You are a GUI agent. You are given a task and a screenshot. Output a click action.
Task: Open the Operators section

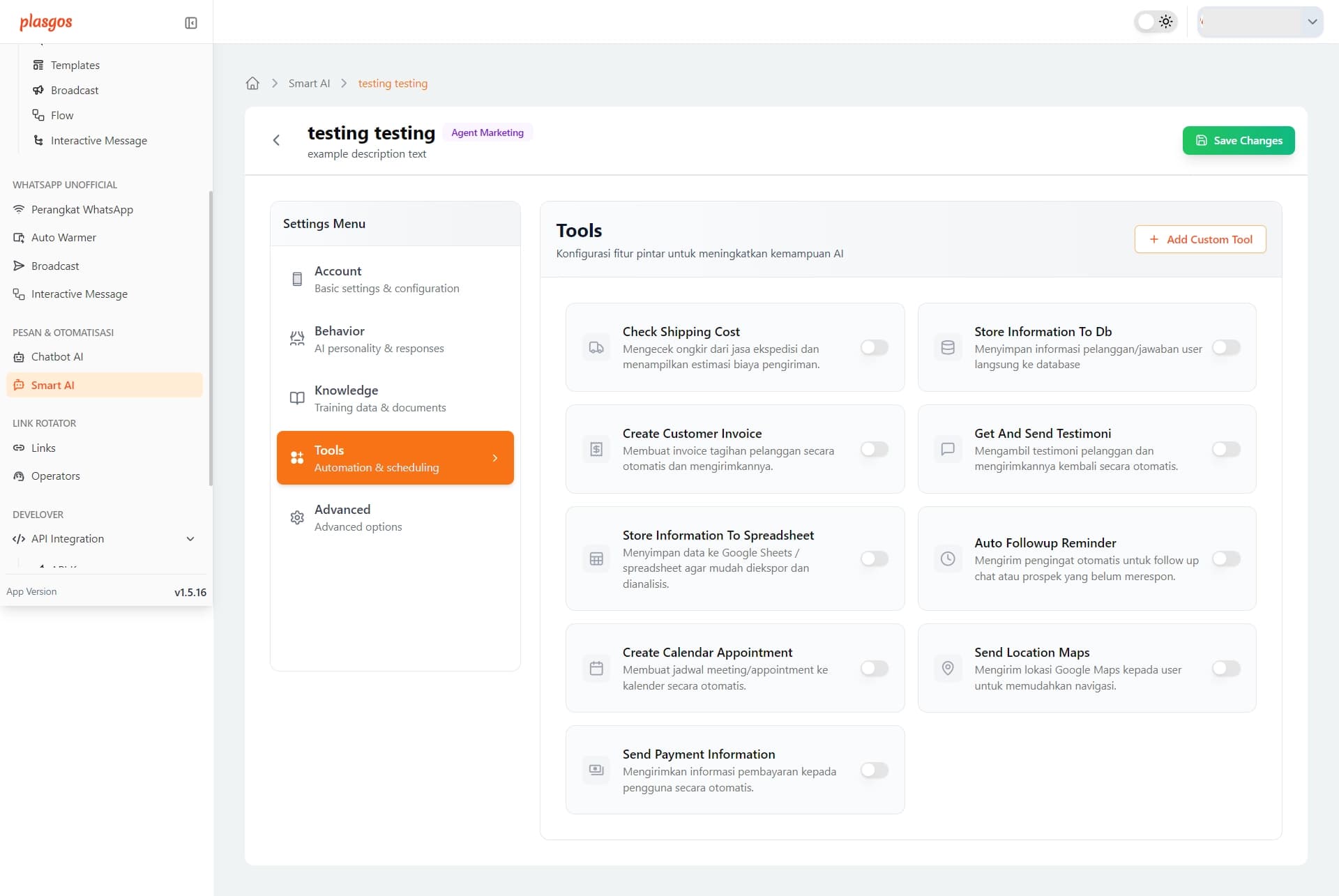point(54,476)
